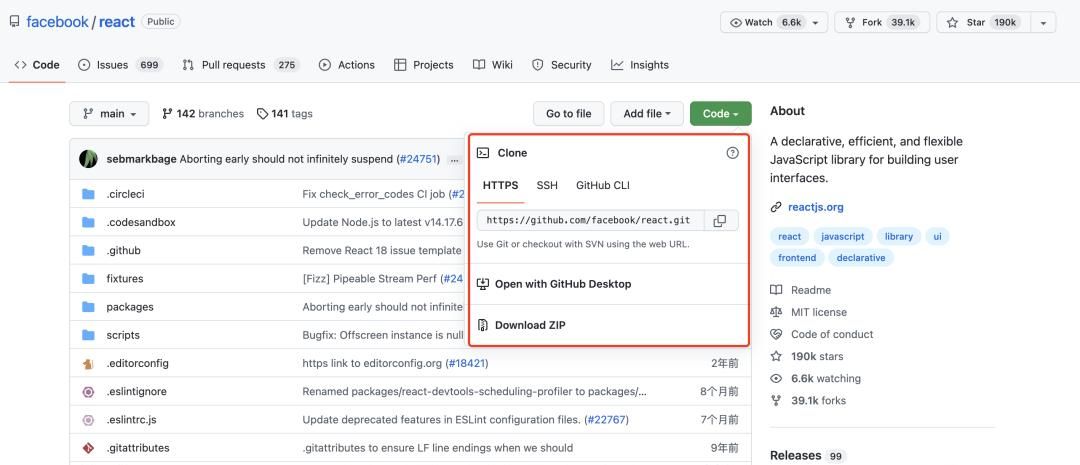
Task: Copy the HTTPS clone URL to clipboard
Action: (x=720, y=221)
